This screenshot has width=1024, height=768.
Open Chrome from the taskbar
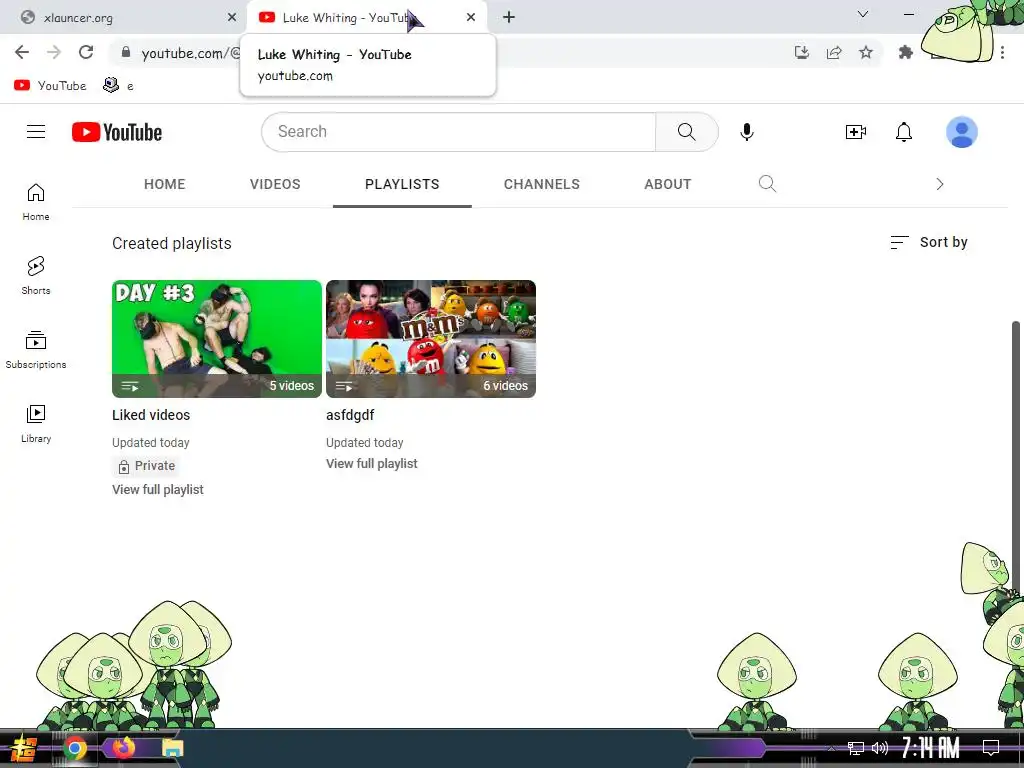(75, 748)
